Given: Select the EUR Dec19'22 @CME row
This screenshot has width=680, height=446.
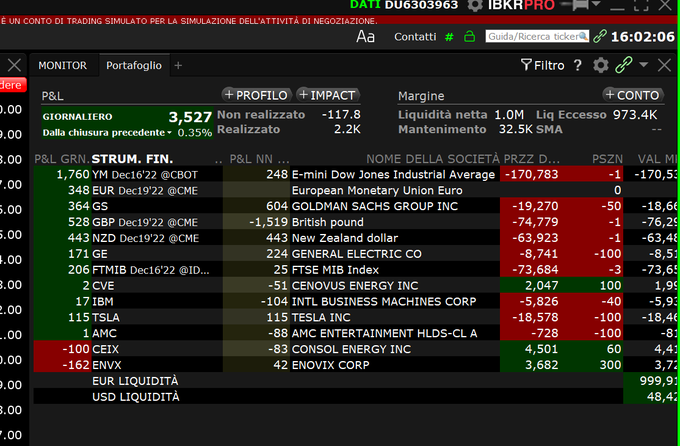Looking at the screenshot, I should point(356,190).
